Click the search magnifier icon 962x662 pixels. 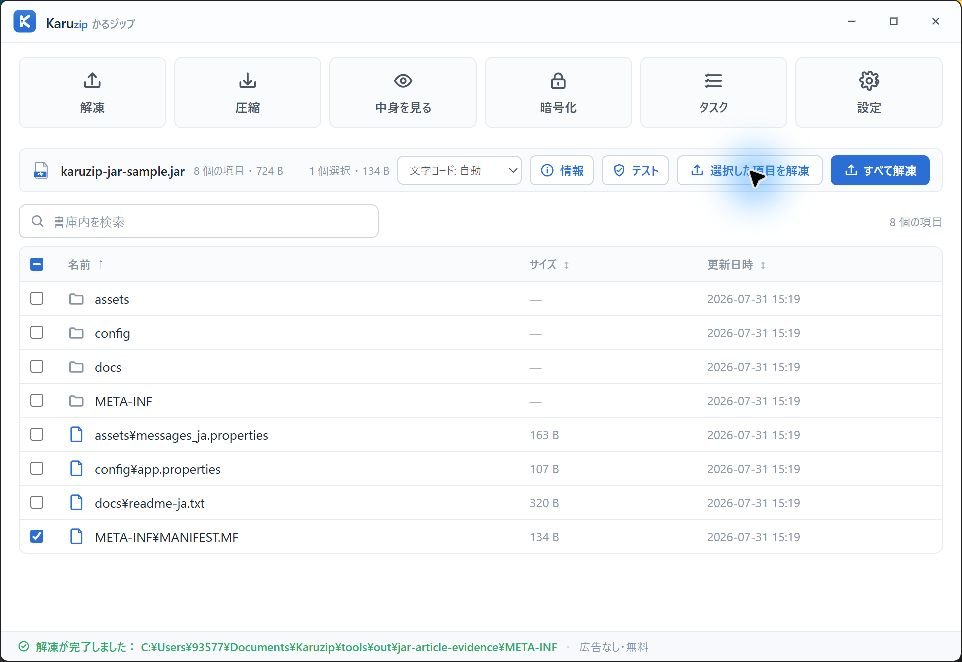(37, 221)
